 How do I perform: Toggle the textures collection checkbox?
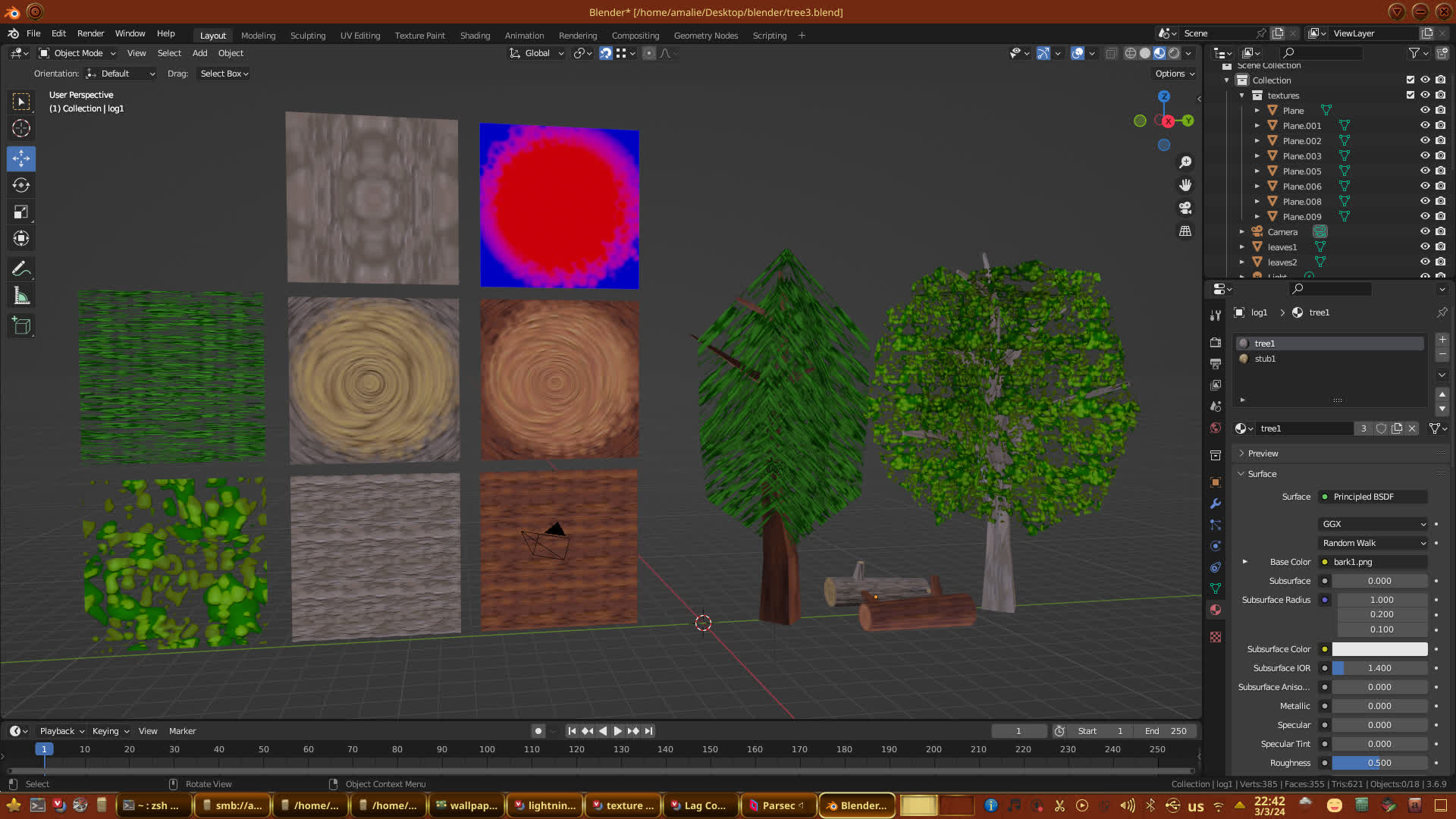(1410, 96)
